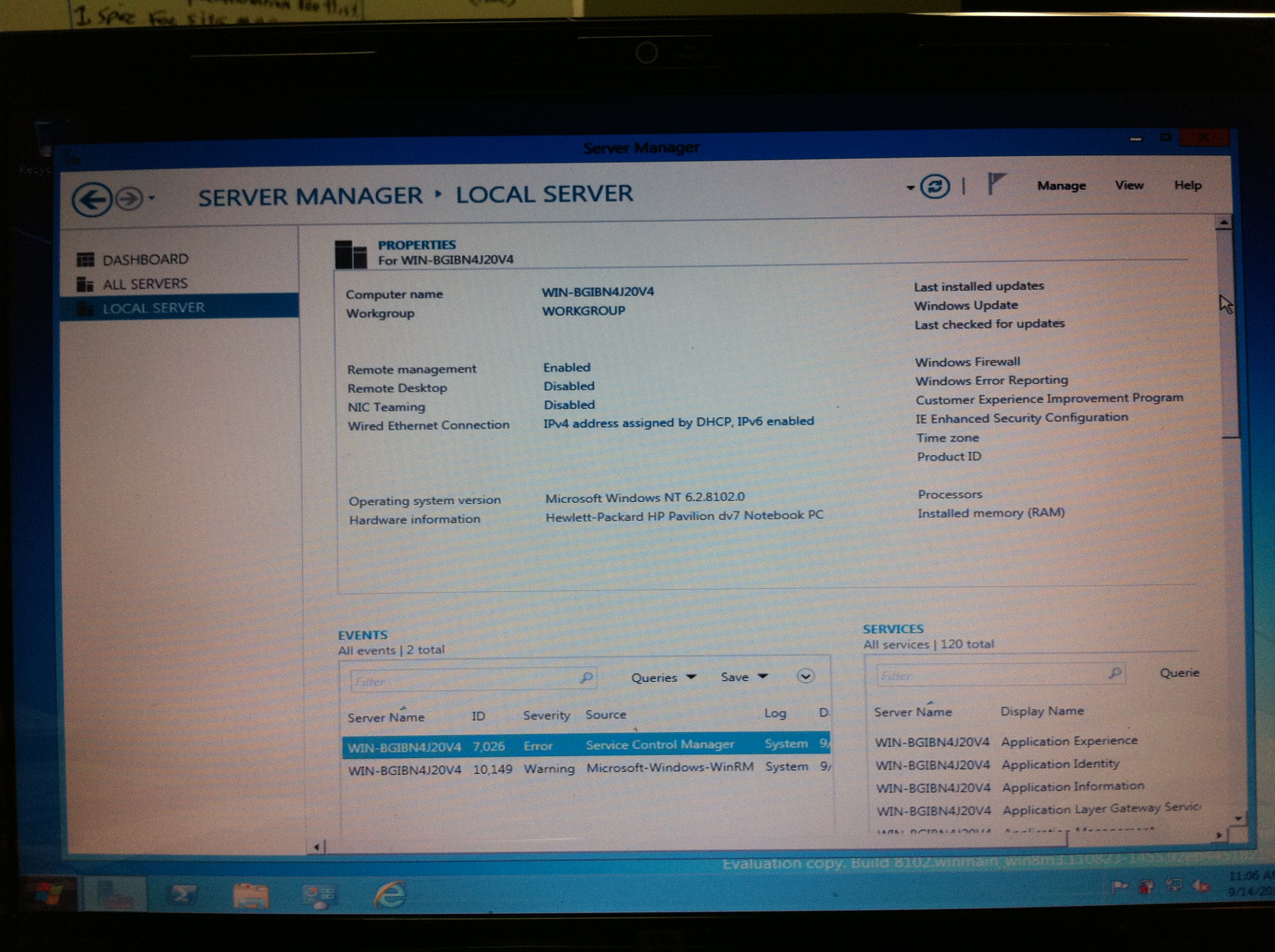
Task: Sort events by ID column
Action: [478, 716]
